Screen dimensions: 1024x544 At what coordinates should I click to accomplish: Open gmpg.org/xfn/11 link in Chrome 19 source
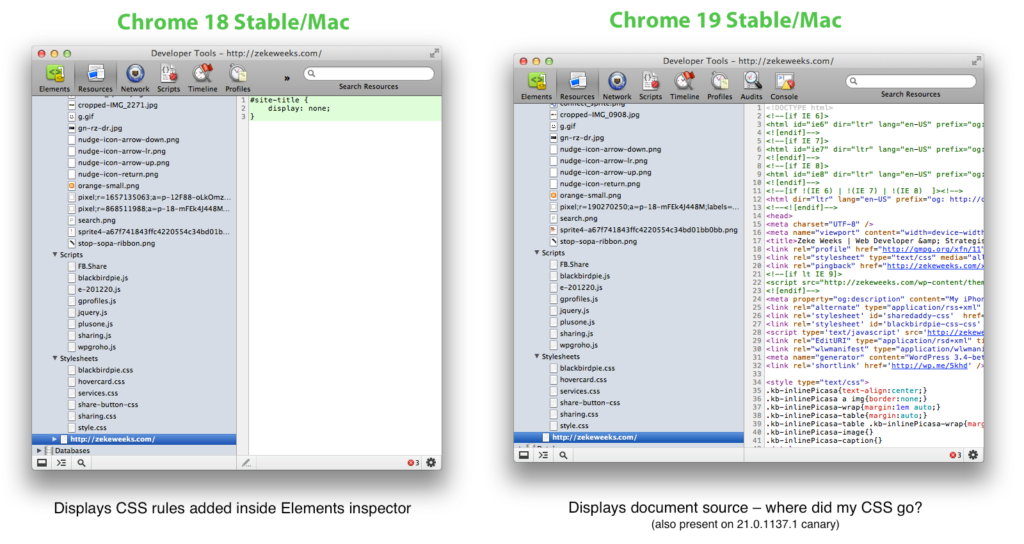pos(932,249)
